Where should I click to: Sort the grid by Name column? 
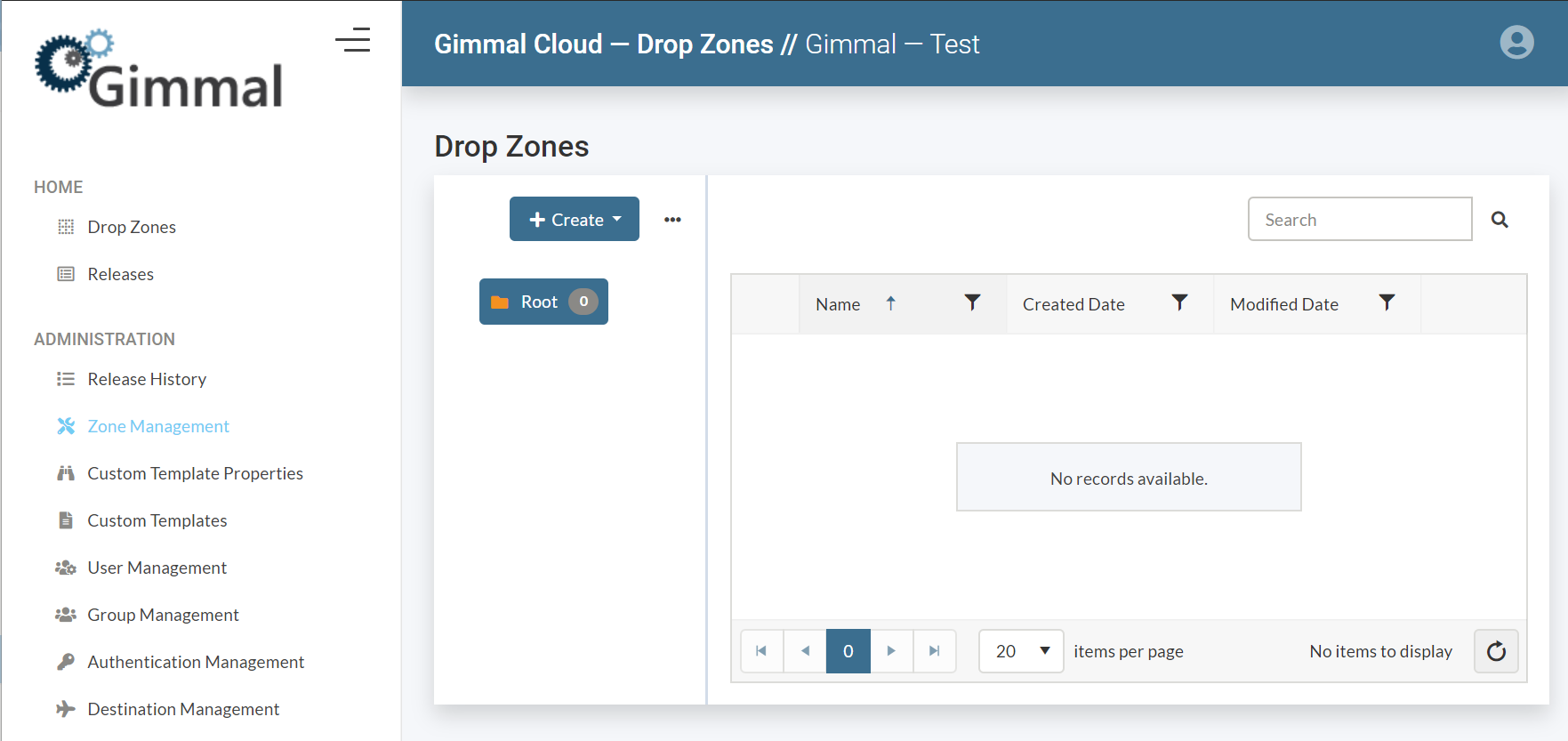839,304
